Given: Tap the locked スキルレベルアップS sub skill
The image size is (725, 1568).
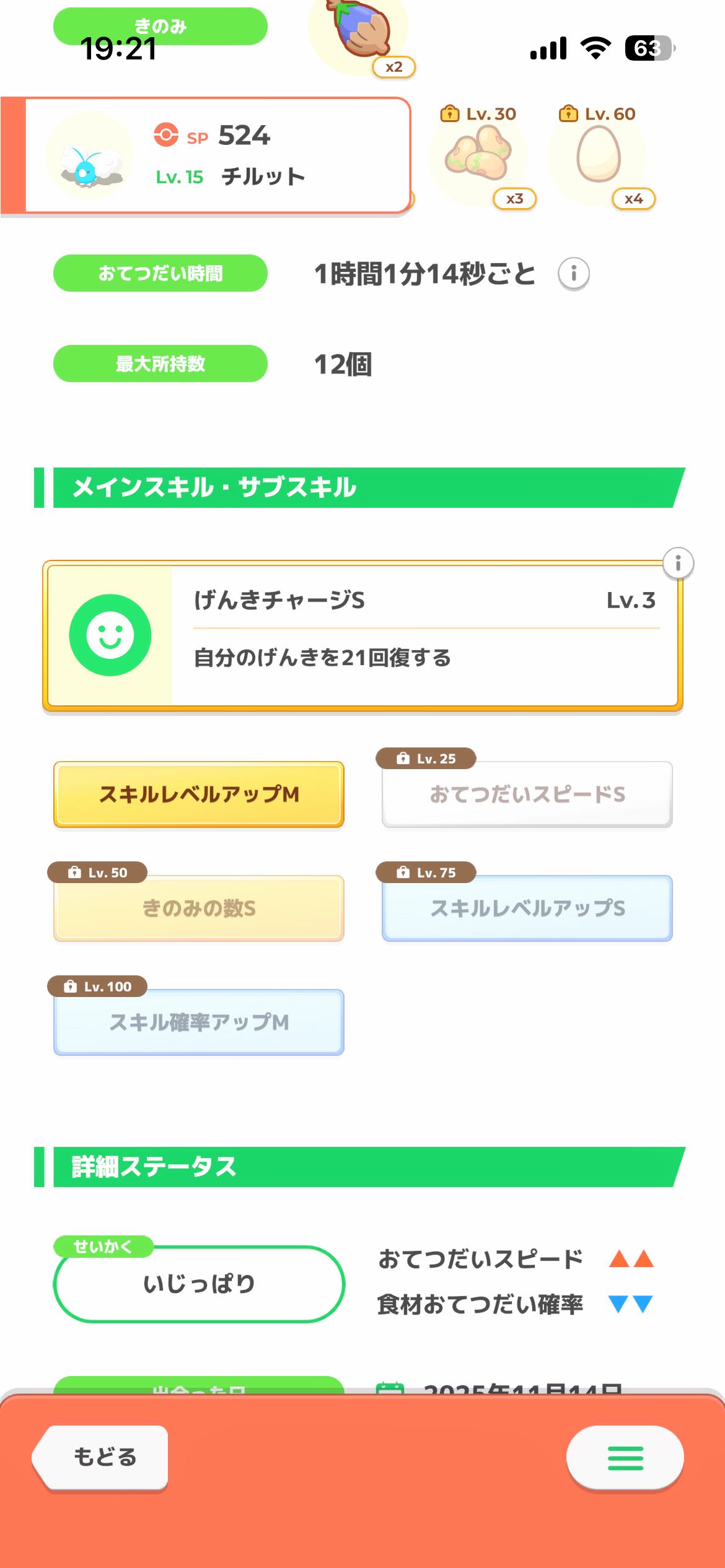Looking at the screenshot, I should [x=527, y=908].
